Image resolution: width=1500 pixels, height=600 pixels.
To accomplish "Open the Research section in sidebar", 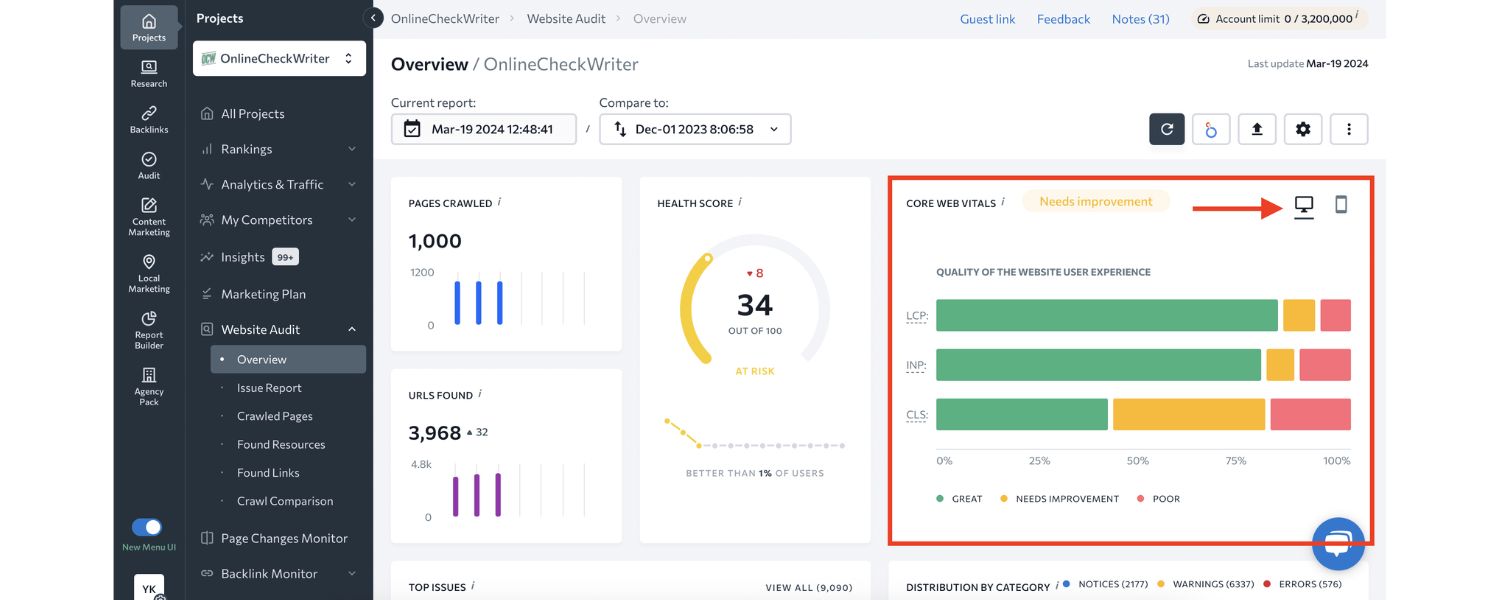I will click(148, 74).
